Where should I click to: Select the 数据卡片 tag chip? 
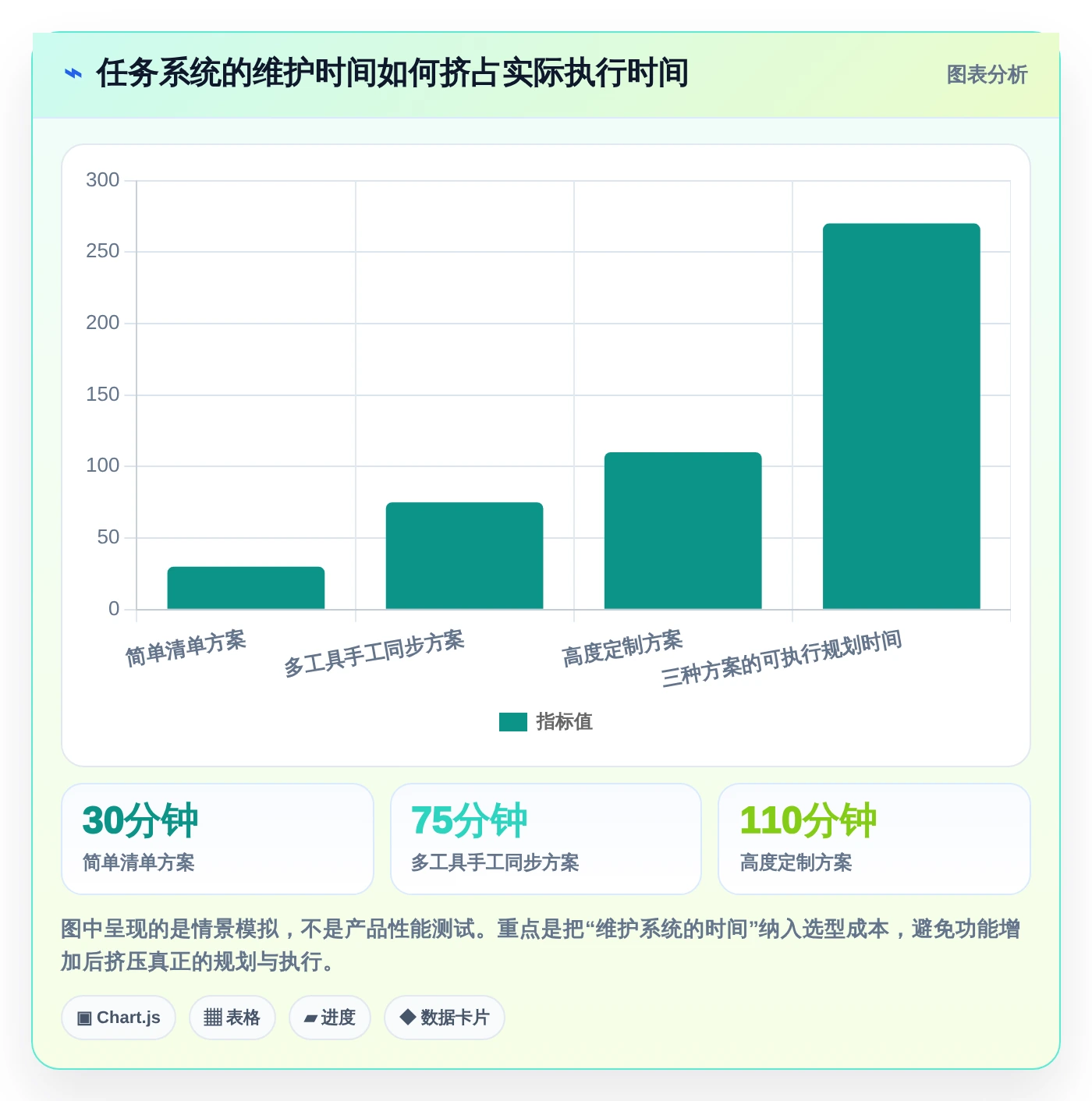[445, 1018]
